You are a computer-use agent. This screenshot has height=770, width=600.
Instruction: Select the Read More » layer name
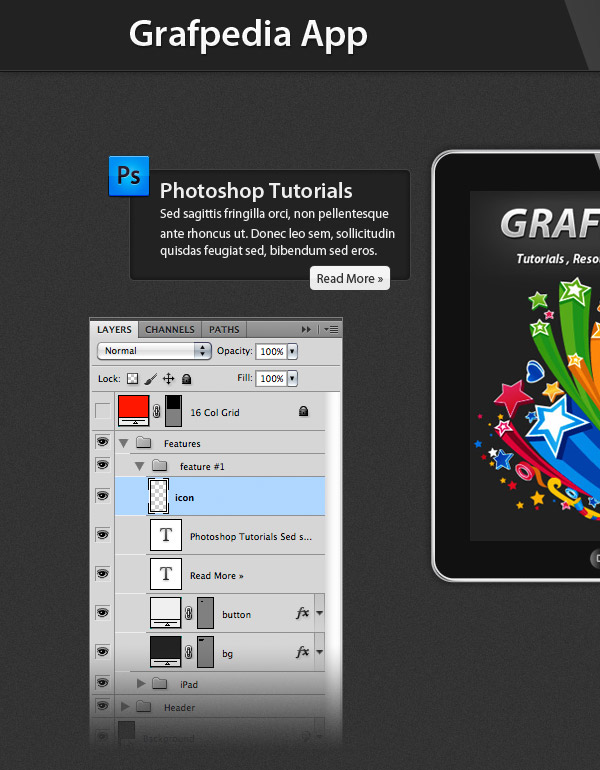coord(217,576)
